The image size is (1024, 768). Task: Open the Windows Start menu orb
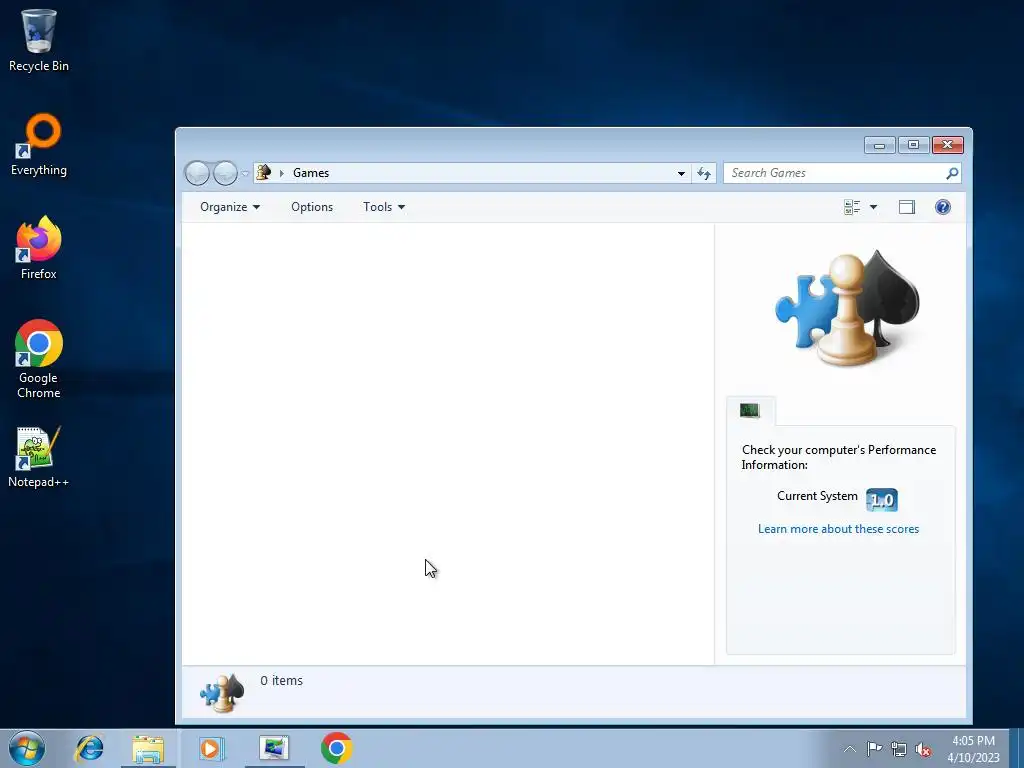coord(27,748)
